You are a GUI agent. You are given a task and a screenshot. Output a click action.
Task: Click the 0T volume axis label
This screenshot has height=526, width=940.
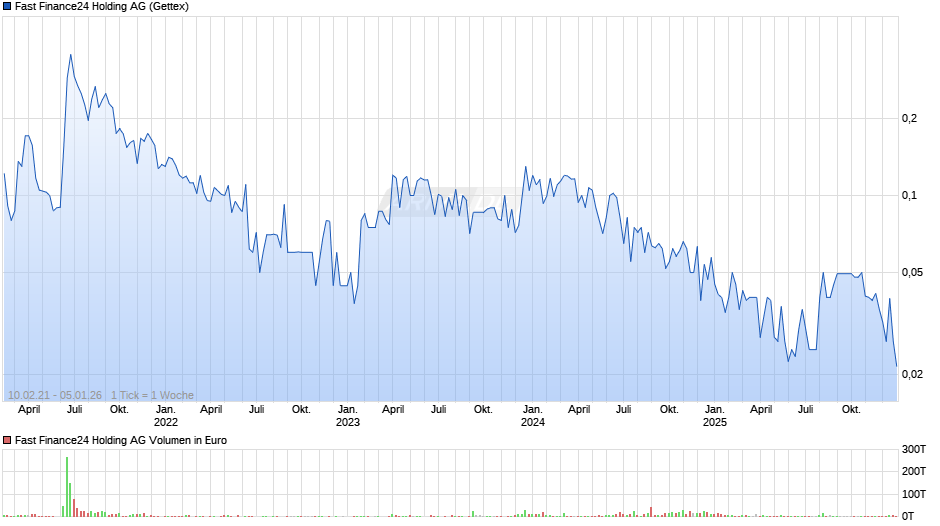click(908, 516)
